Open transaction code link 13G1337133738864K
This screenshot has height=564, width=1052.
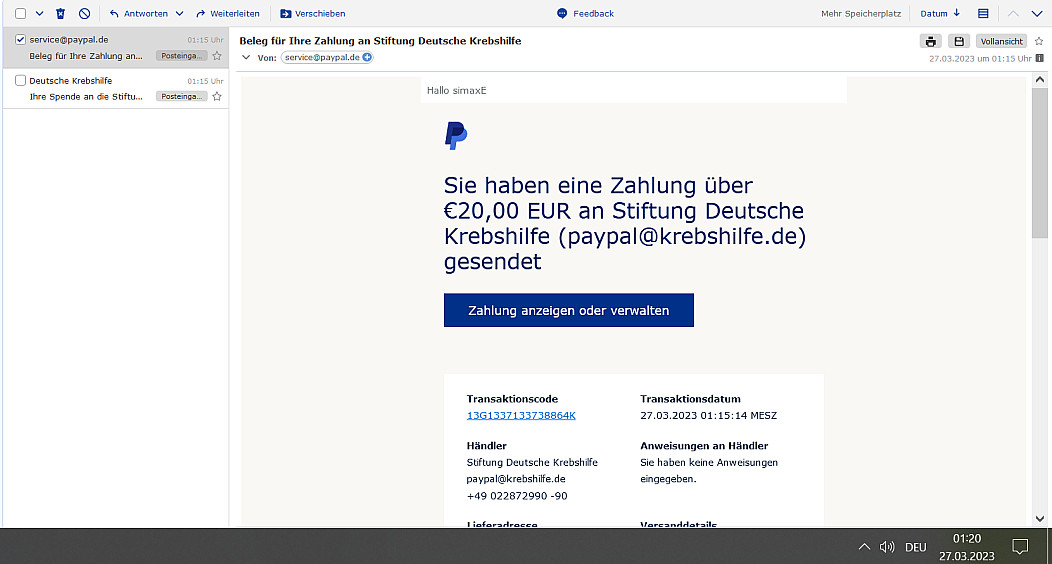[521, 415]
